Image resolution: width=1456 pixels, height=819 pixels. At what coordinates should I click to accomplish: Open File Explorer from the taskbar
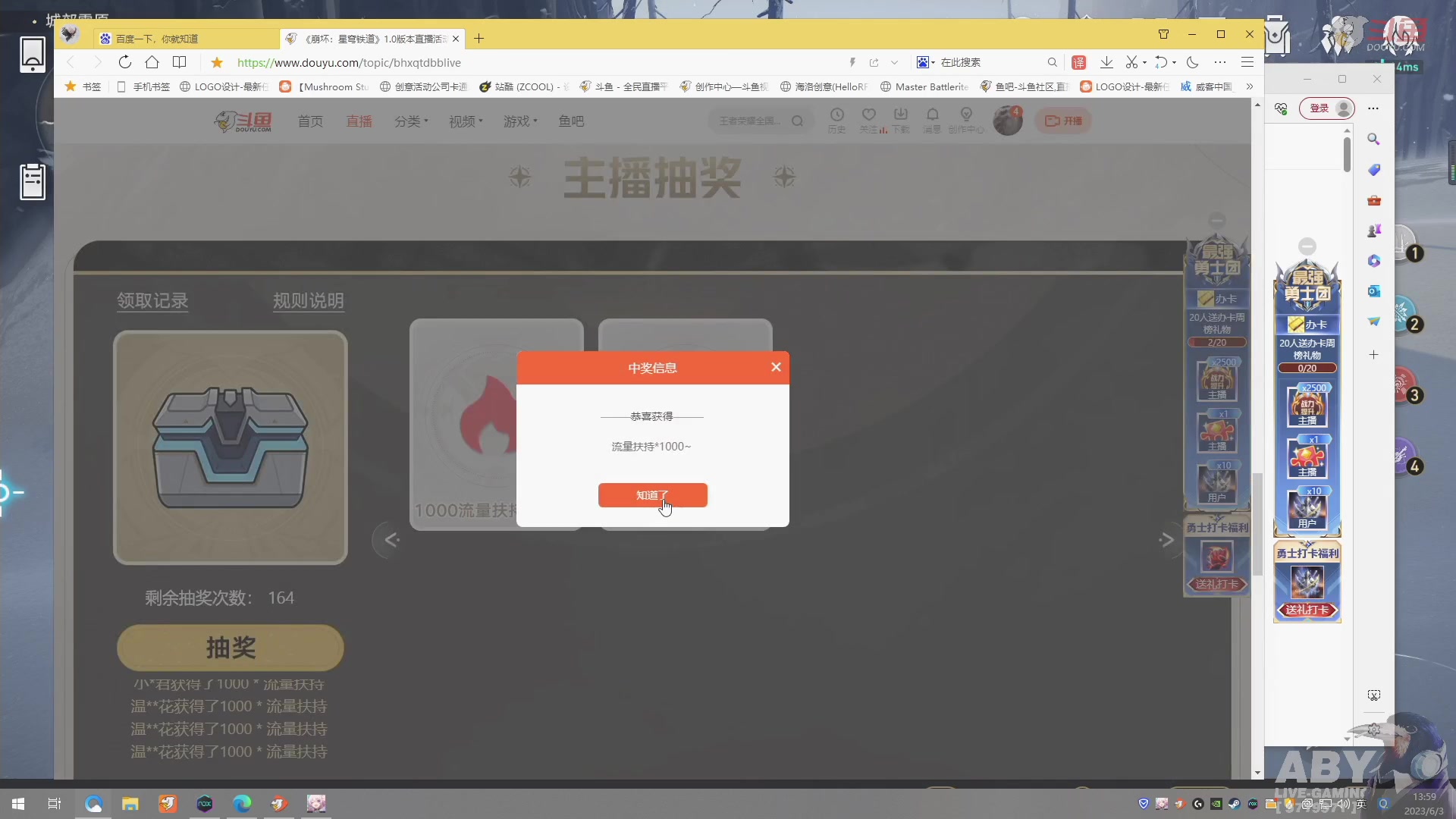click(130, 803)
